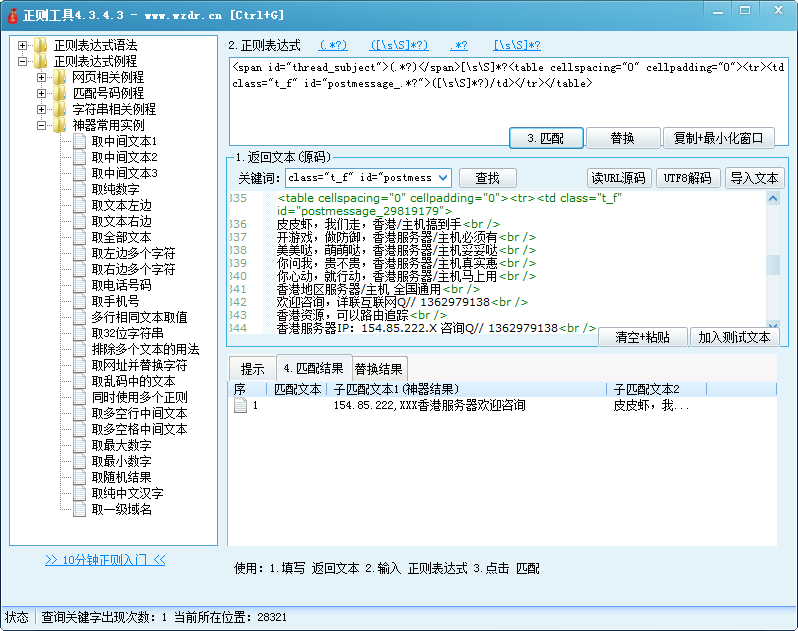
Task: Switch to the 替换结果 tab
Action: pyautogui.click(x=379, y=369)
